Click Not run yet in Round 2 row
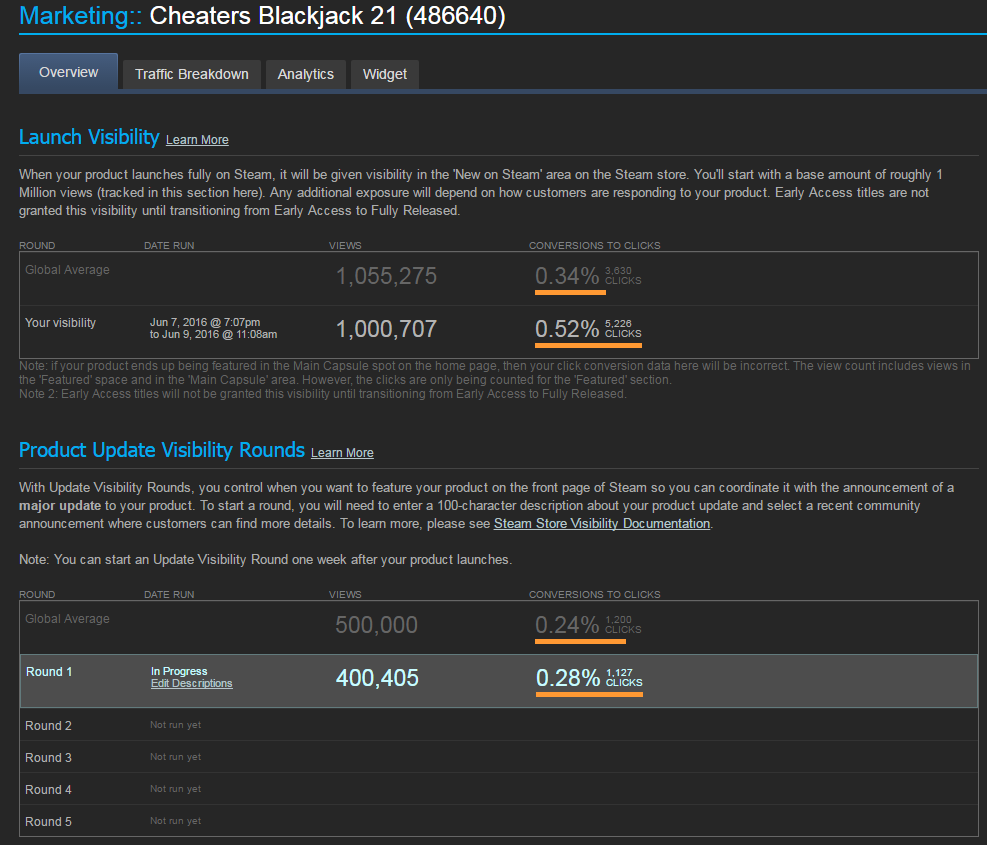987x845 pixels. 176,725
